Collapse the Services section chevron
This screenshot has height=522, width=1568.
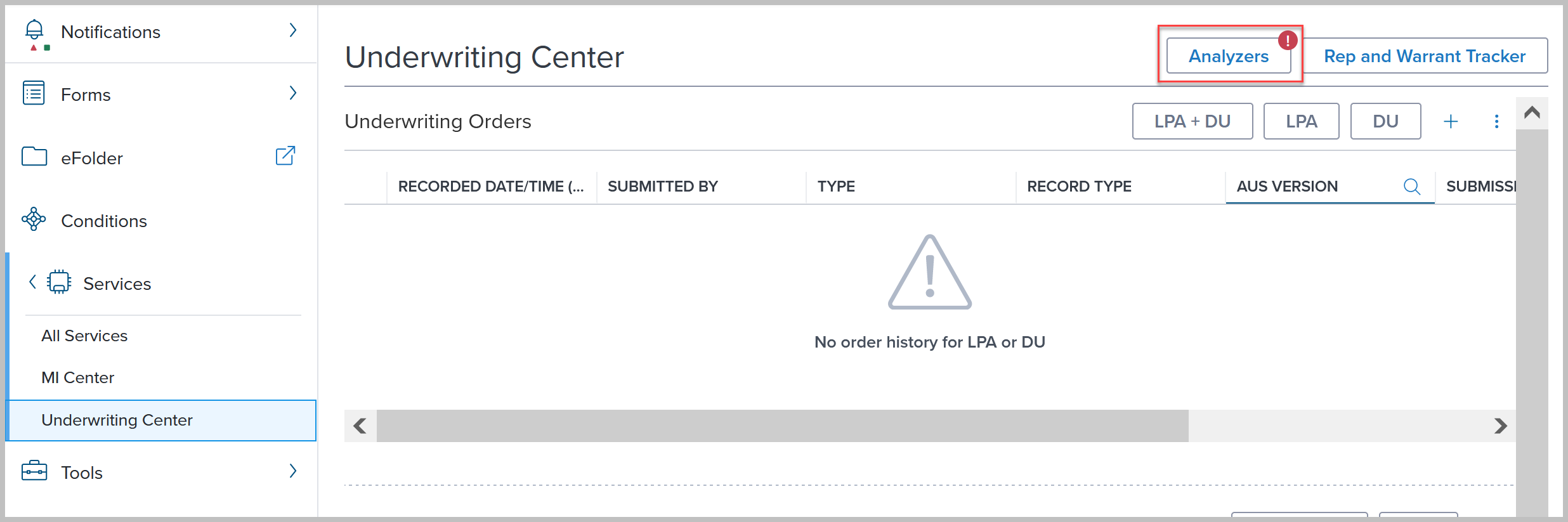[x=32, y=282]
